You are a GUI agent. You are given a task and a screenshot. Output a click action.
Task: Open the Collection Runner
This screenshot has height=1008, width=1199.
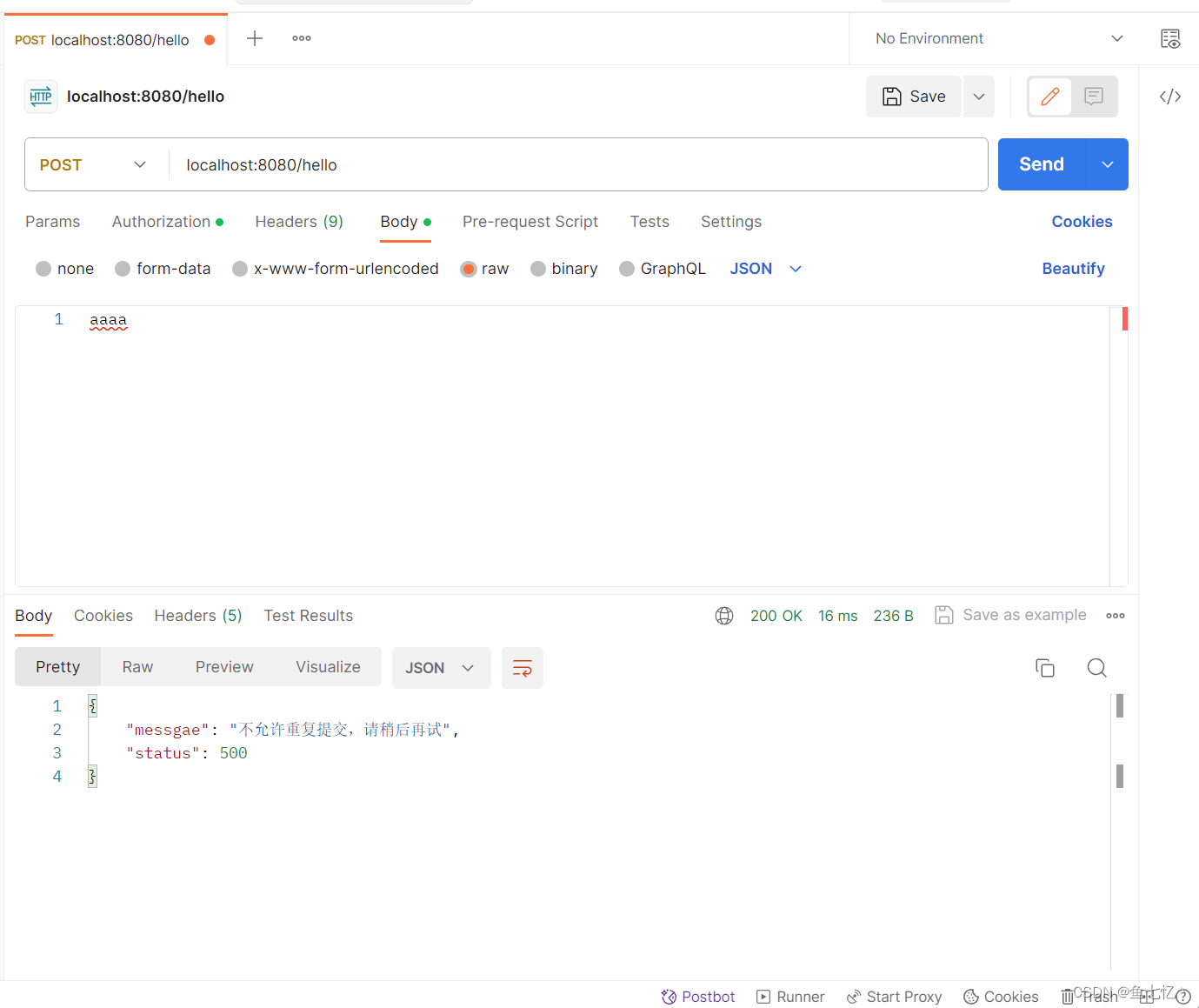click(x=789, y=997)
